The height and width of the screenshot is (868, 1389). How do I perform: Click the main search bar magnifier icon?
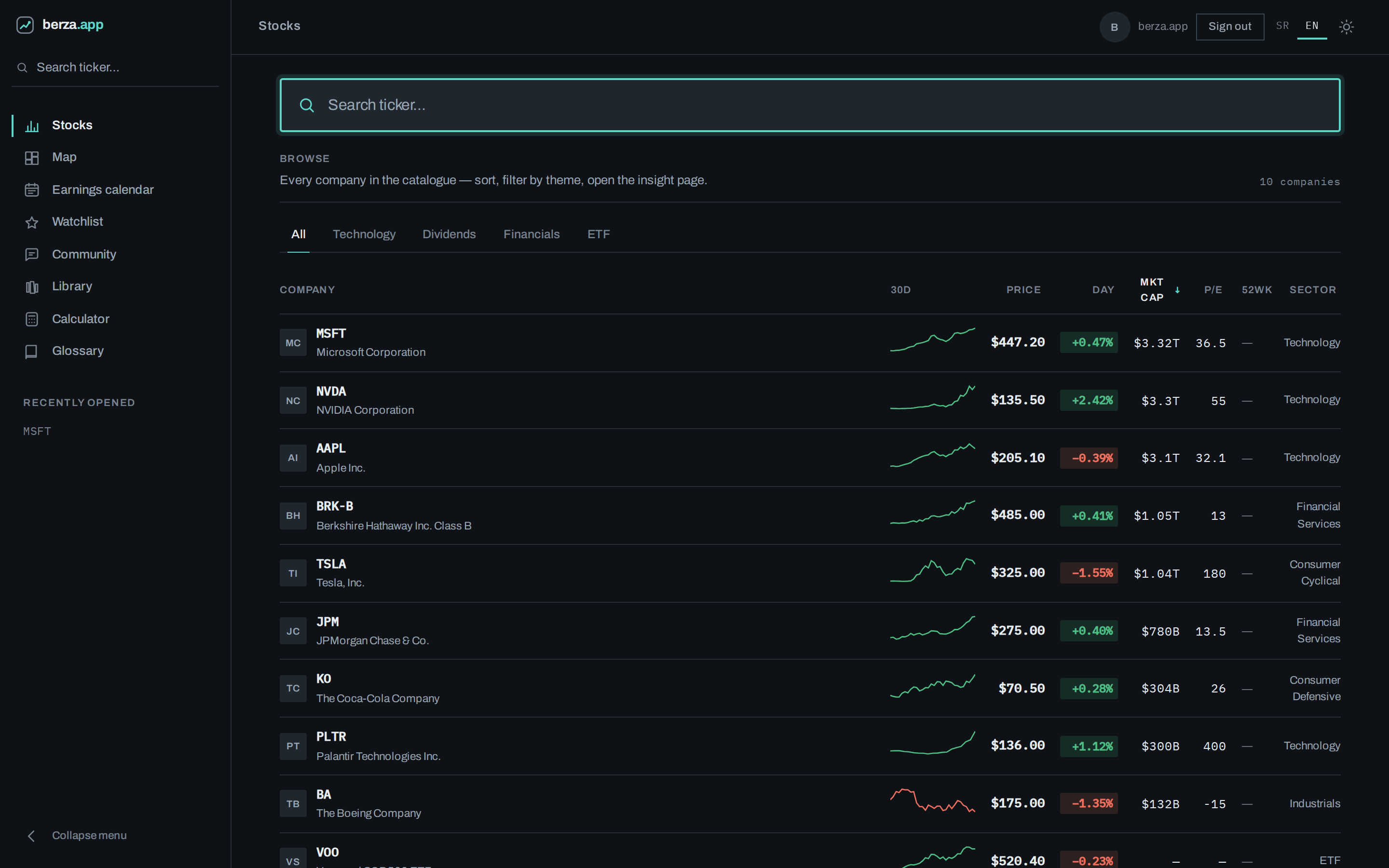307,105
